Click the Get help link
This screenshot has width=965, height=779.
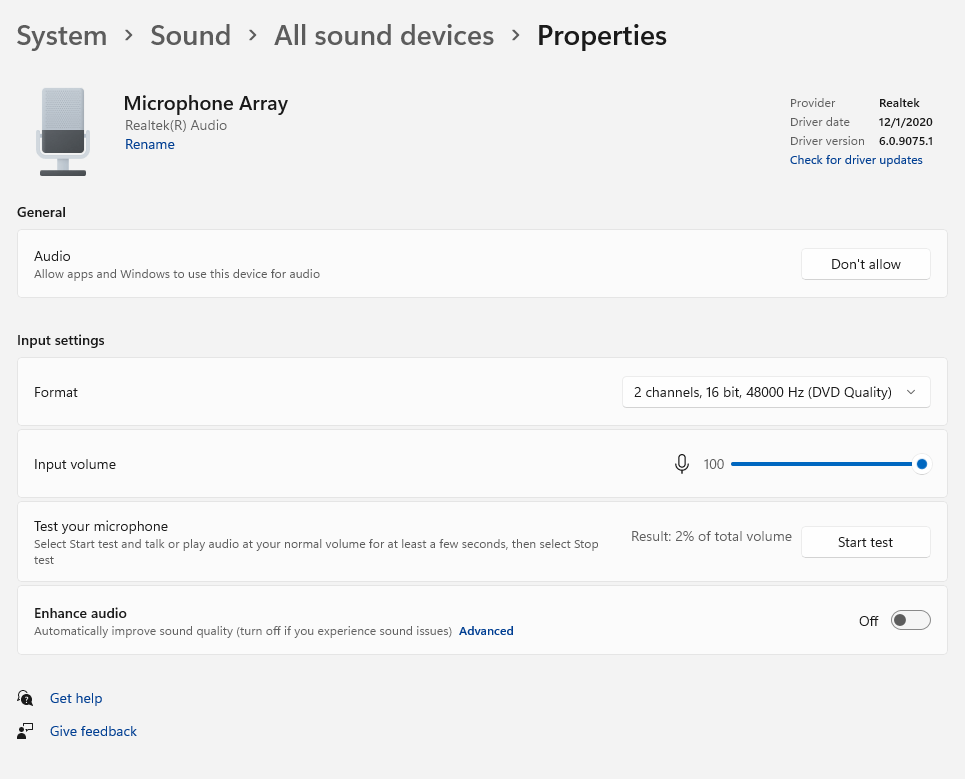coord(76,698)
